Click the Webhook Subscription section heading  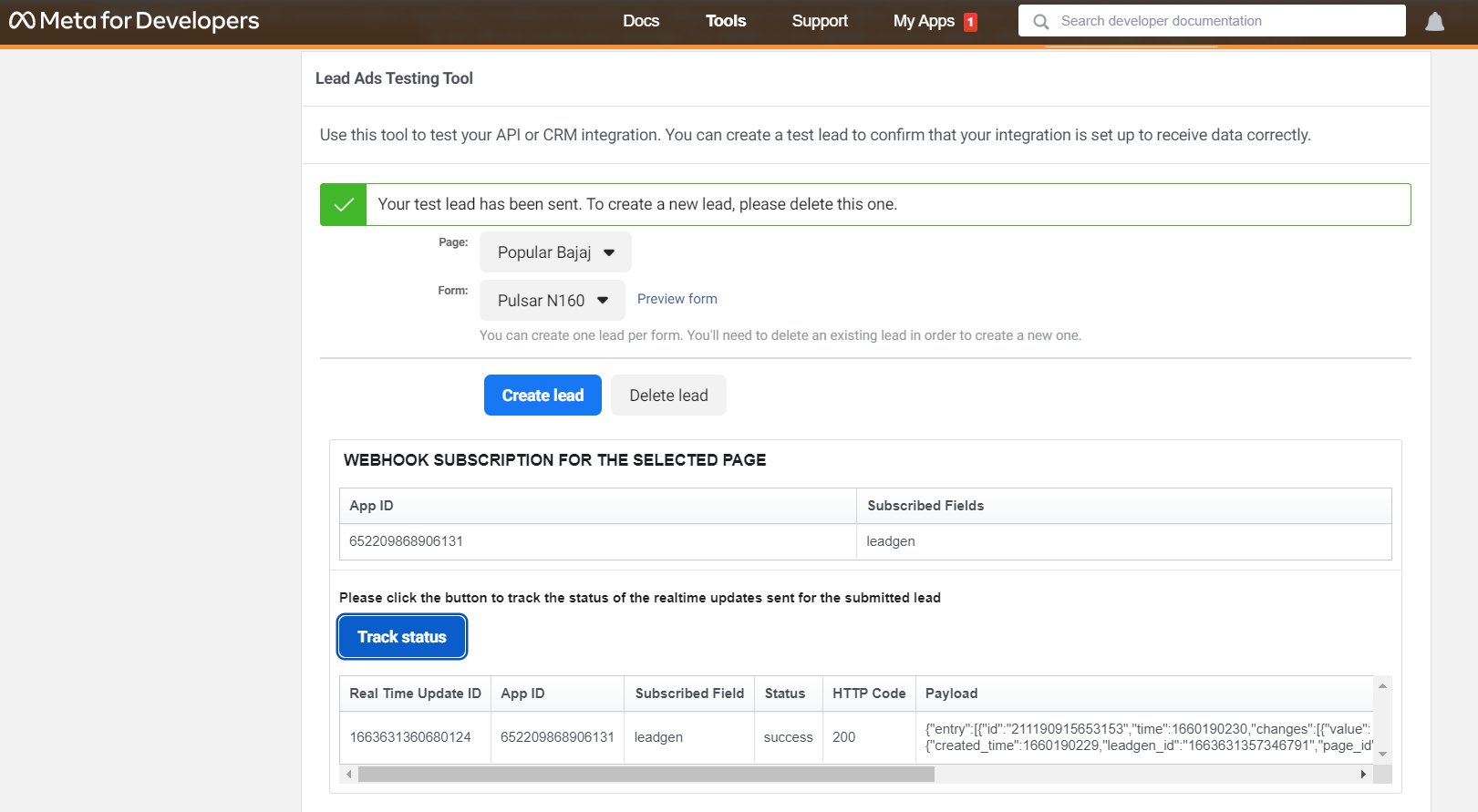click(x=554, y=460)
